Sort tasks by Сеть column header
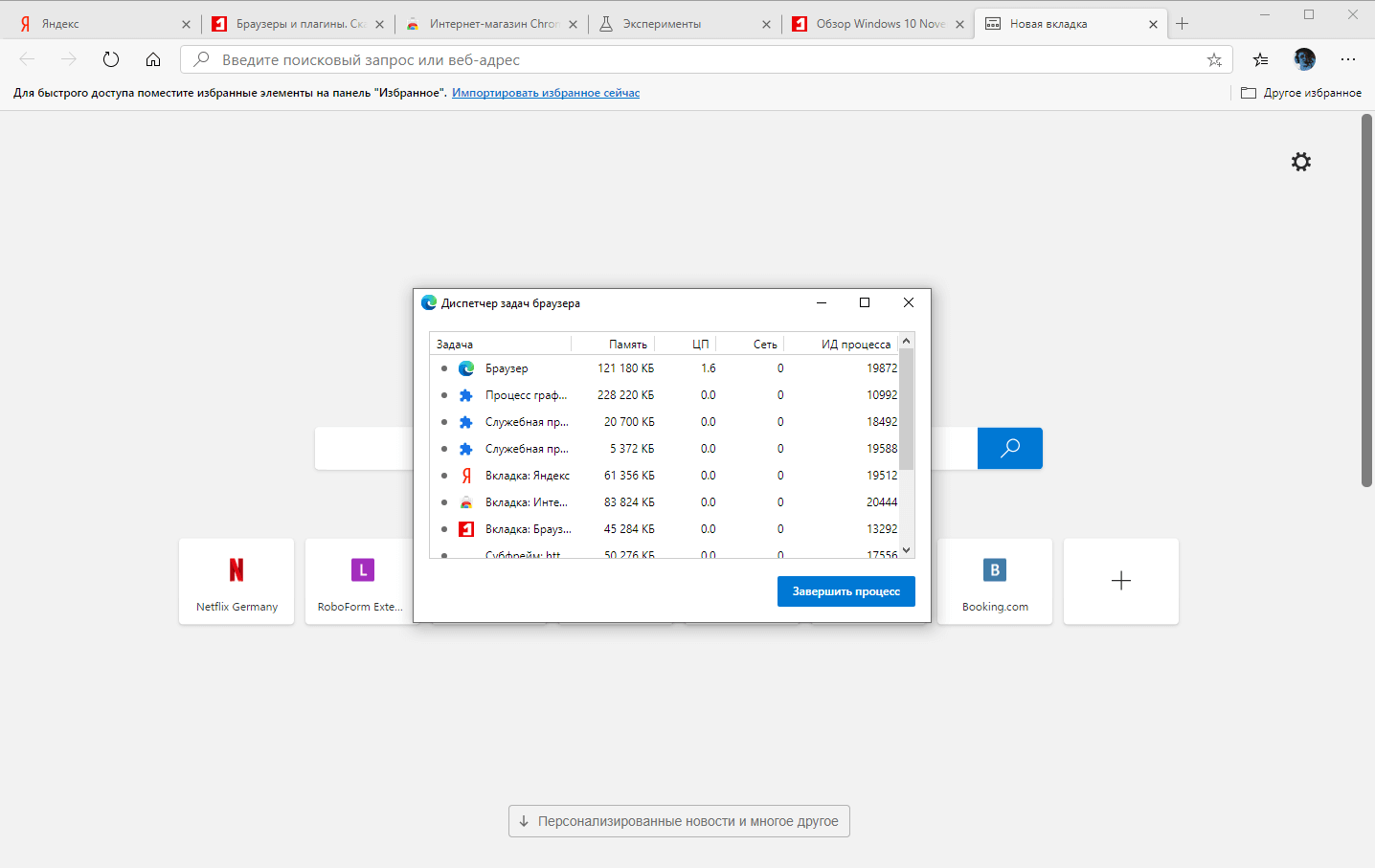Screen dimensions: 1375x868 (751, 344)
